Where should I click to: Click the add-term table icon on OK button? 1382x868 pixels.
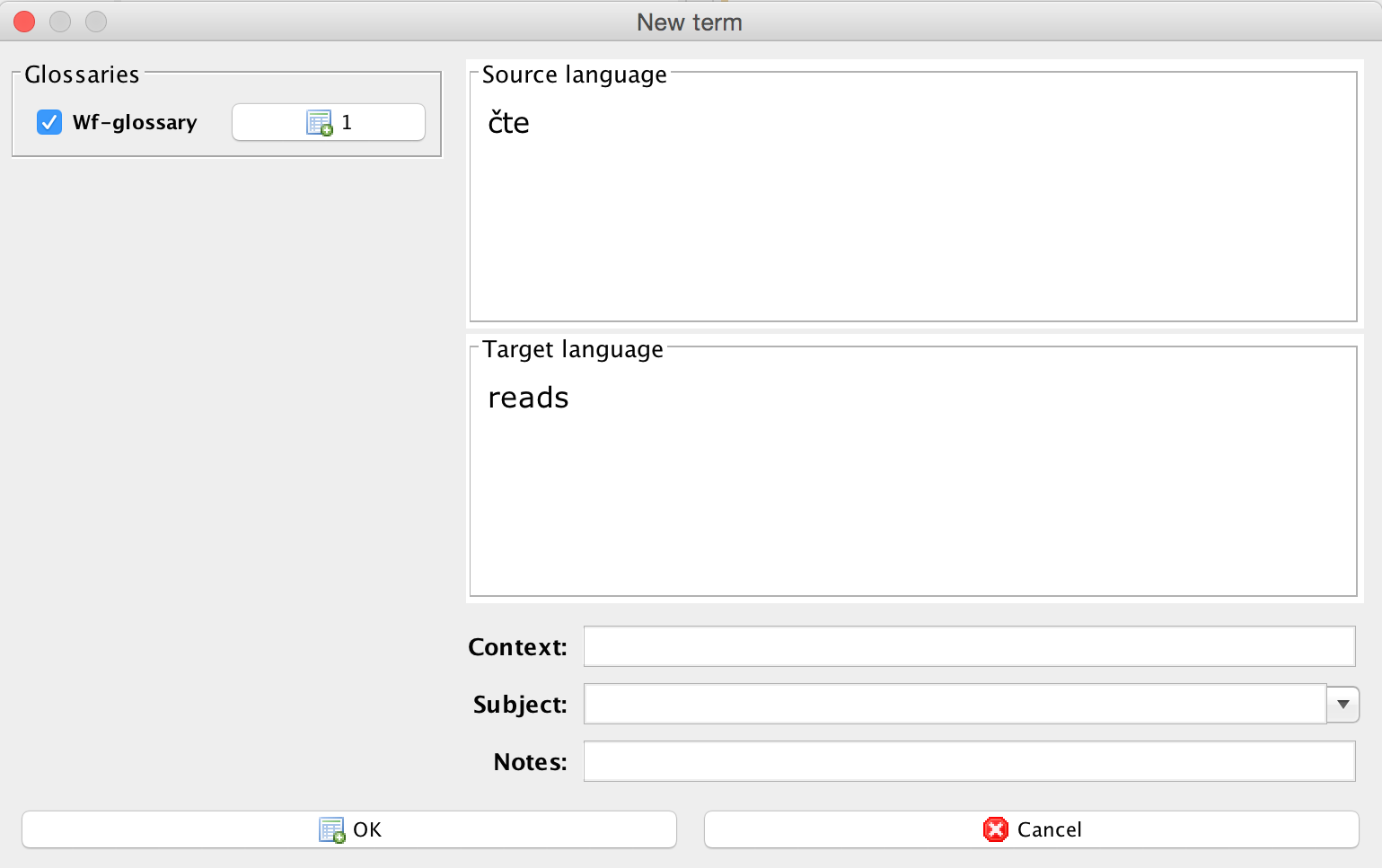point(331,830)
